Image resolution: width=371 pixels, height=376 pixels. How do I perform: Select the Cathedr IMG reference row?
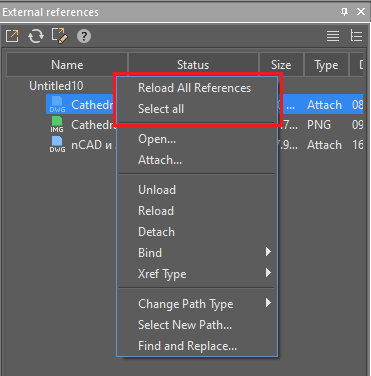coord(204,125)
